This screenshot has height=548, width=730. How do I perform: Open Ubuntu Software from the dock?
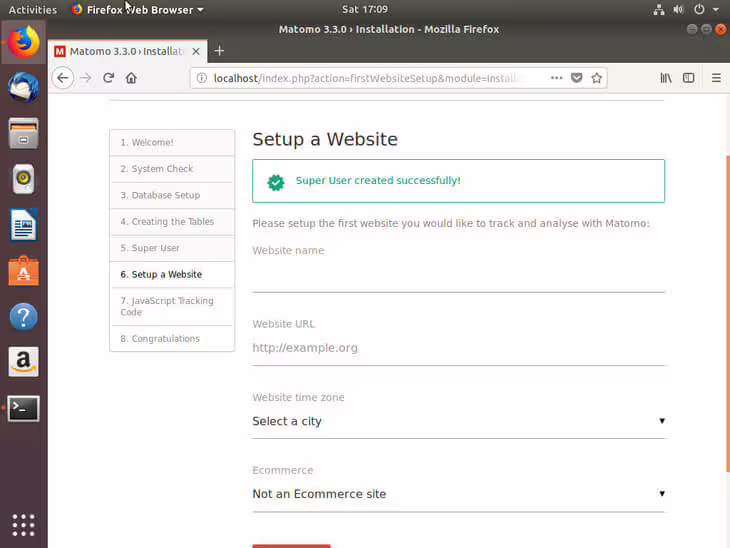23,271
